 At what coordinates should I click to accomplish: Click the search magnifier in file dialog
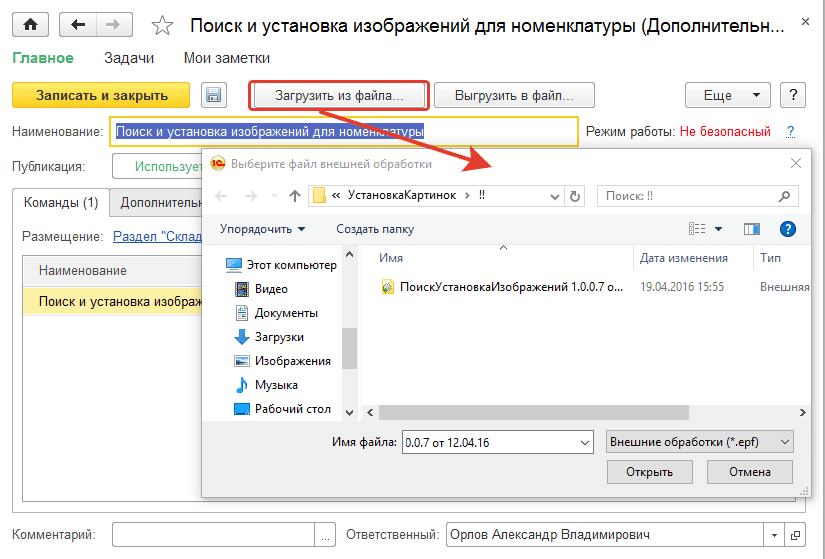click(x=784, y=196)
